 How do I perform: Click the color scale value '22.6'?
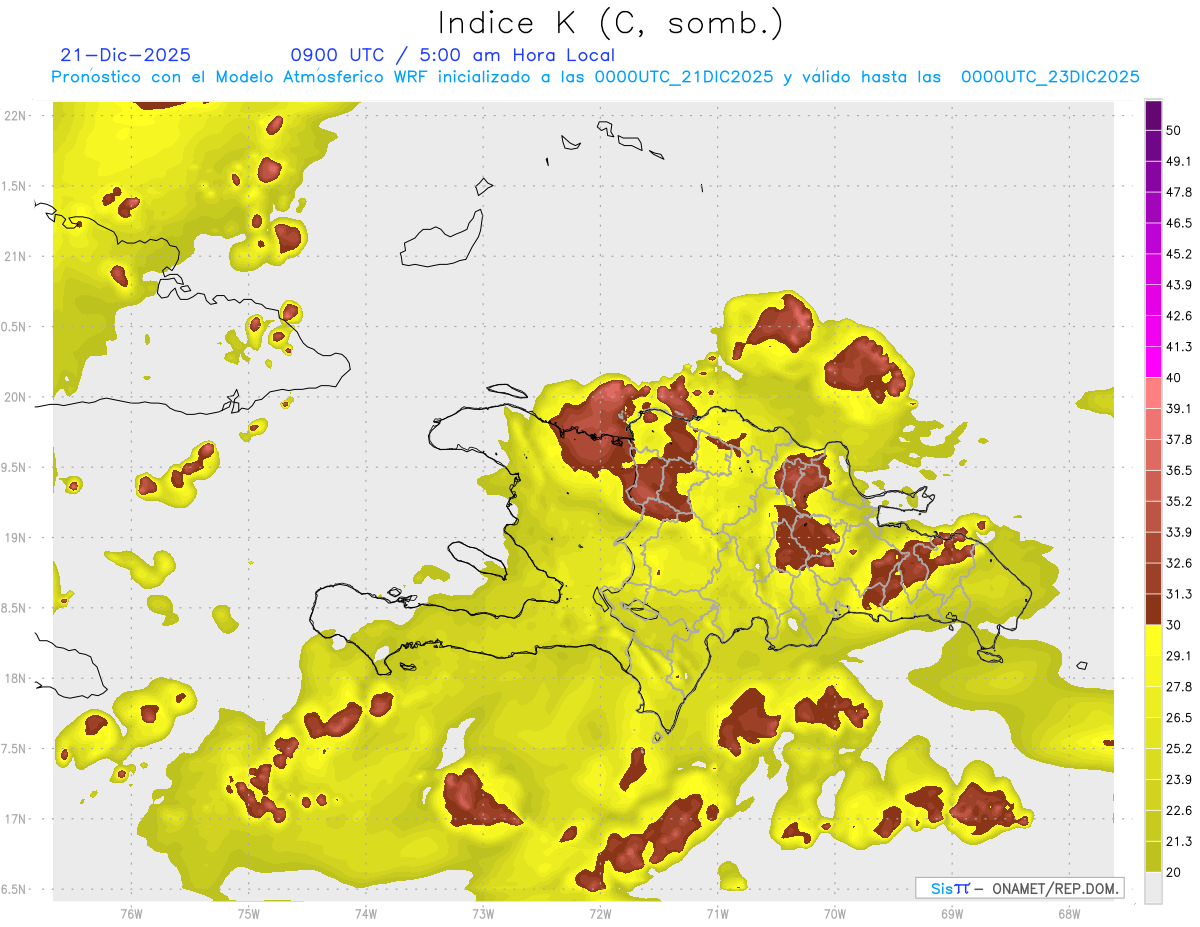tap(1179, 811)
